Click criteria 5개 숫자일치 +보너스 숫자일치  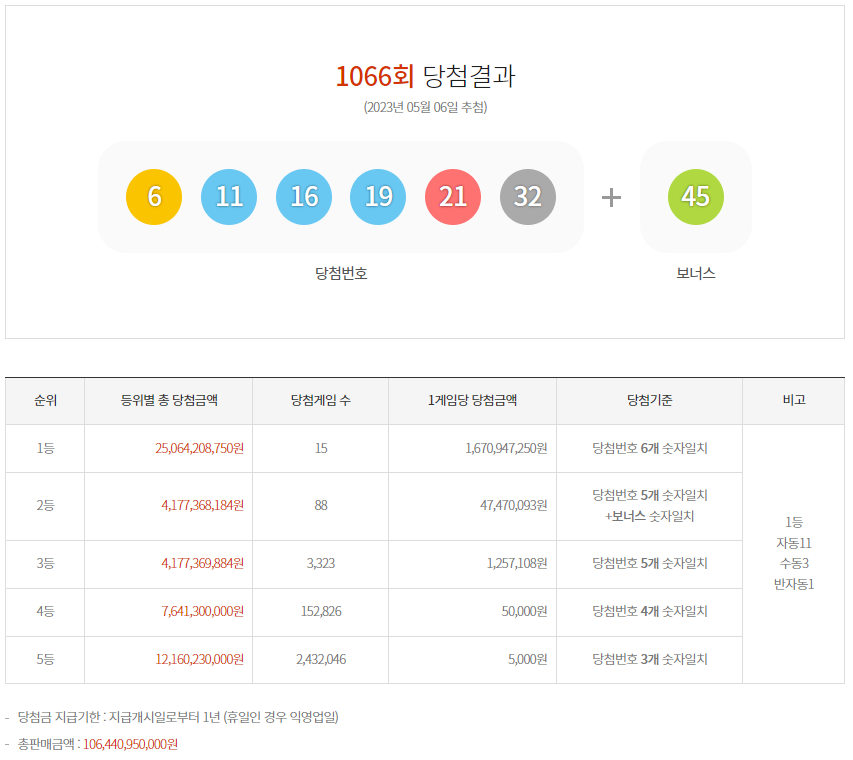[x=650, y=505]
